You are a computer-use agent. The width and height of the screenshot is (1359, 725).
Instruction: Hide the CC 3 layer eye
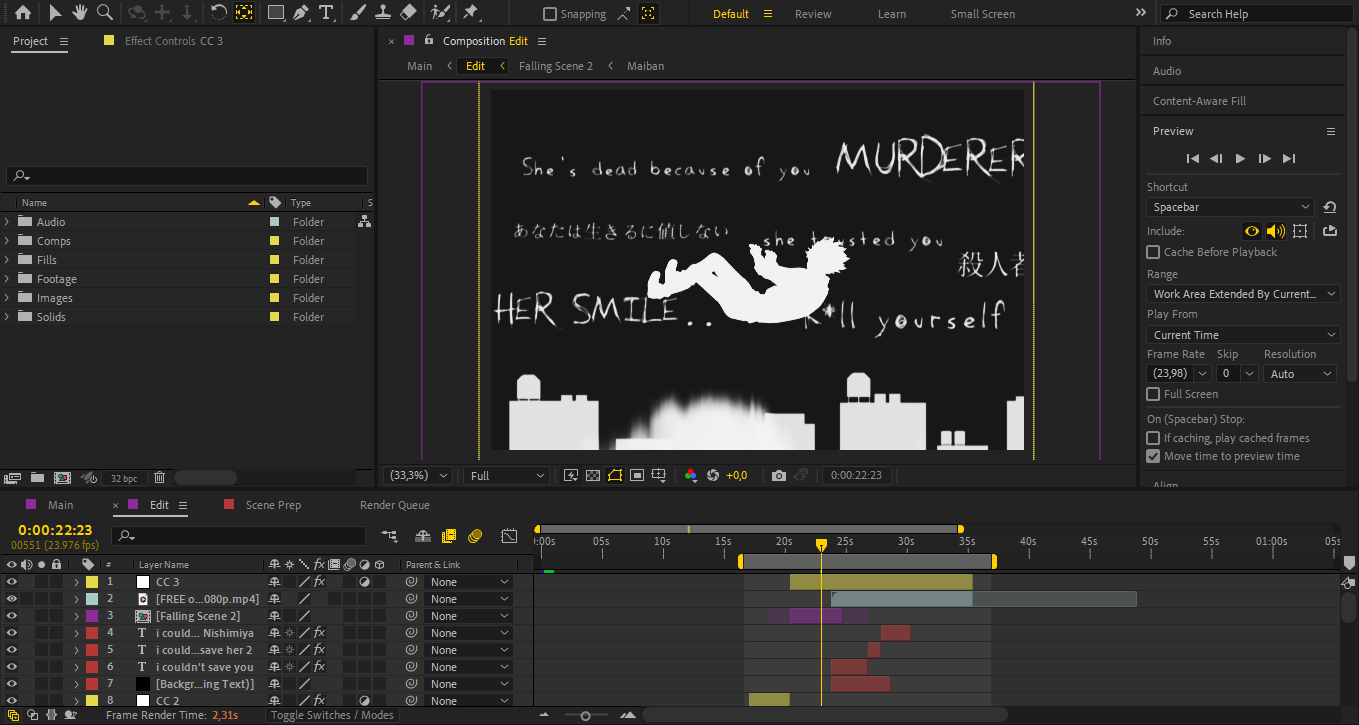click(x=12, y=582)
